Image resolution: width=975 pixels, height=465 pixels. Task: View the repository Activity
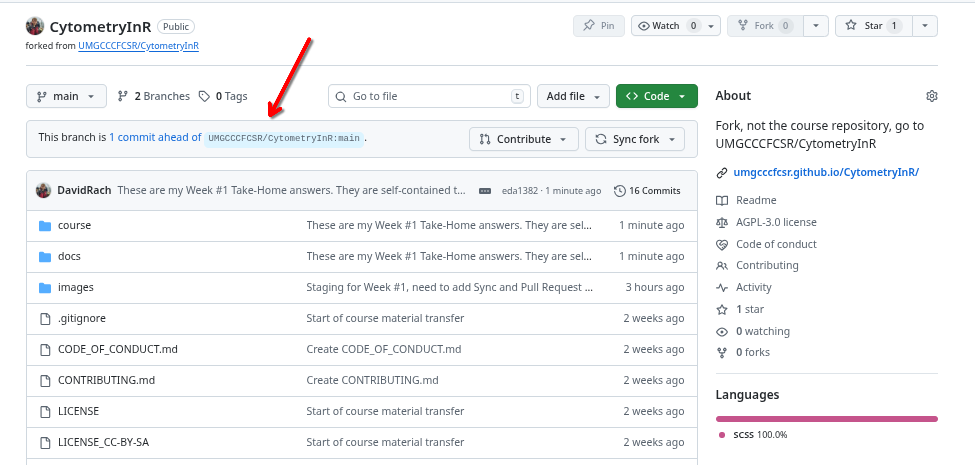pyautogui.click(x=753, y=287)
